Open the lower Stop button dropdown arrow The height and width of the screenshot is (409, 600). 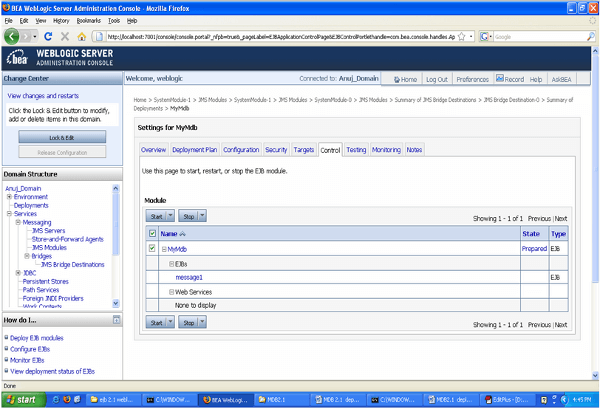coord(202,323)
